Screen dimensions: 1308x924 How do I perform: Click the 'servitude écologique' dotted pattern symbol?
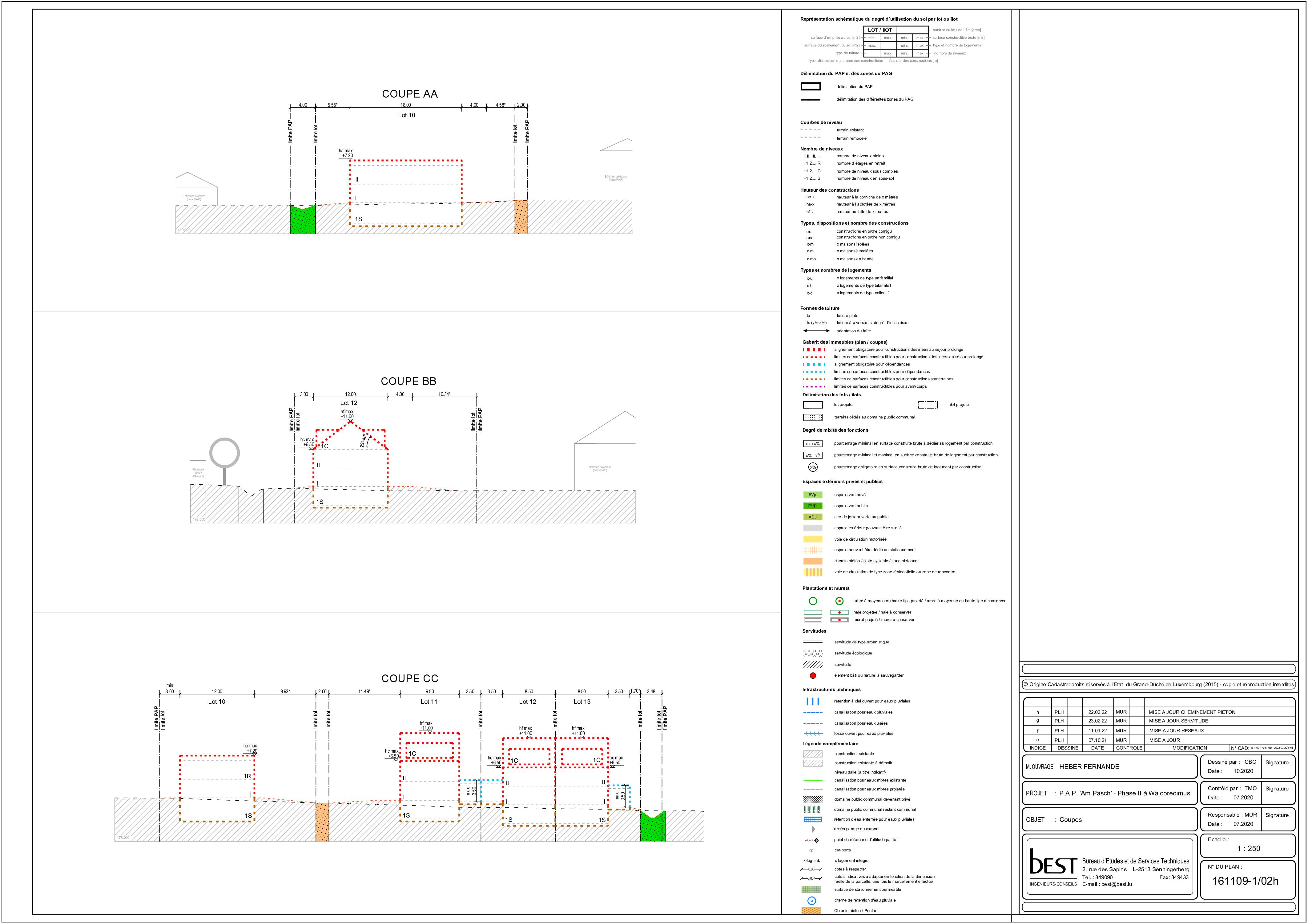(x=812, y=654)
